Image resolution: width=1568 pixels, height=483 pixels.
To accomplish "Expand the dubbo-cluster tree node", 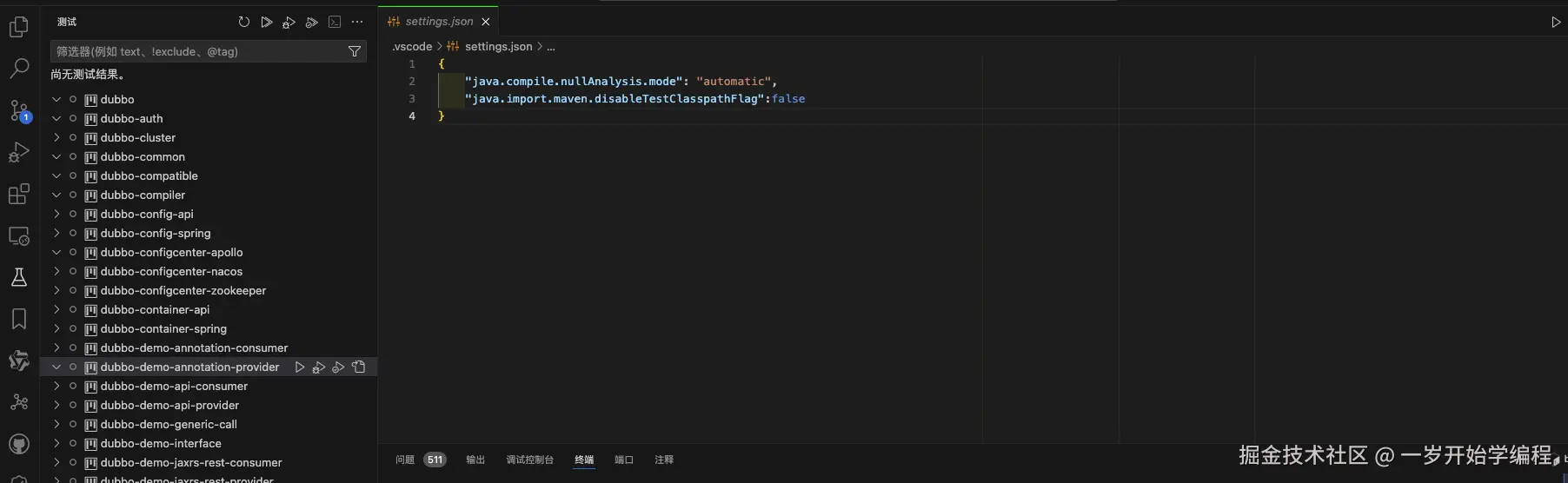I will (x=56, y=137).
